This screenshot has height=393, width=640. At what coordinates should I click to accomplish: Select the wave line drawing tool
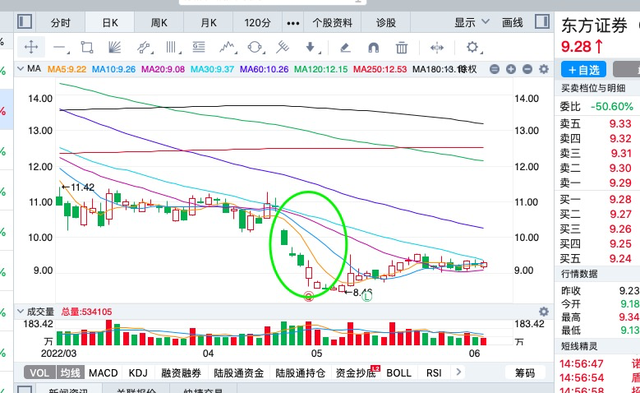(x=227, y=47)
